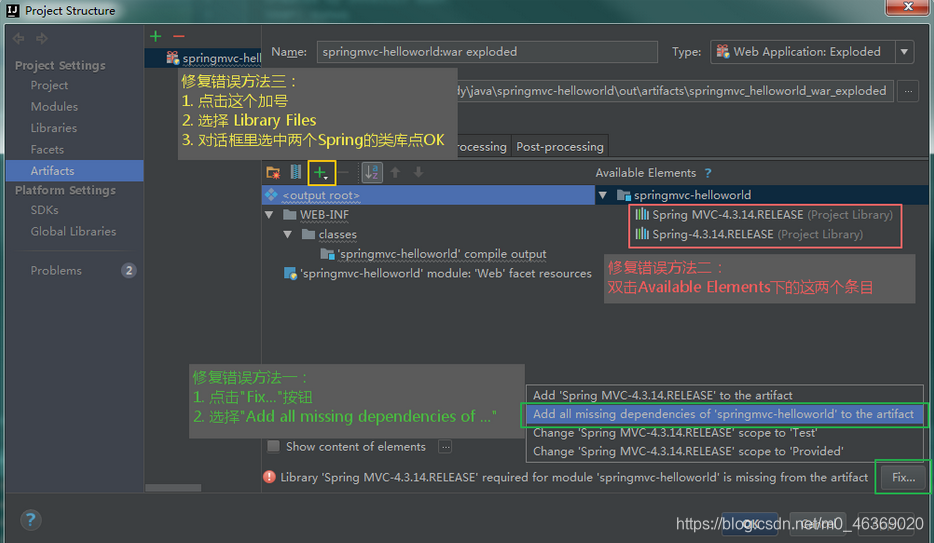This screenshot has height=543, width=934.
Task: Collapse the WEB-INF folder node
Action: click(x=269, y=214)
